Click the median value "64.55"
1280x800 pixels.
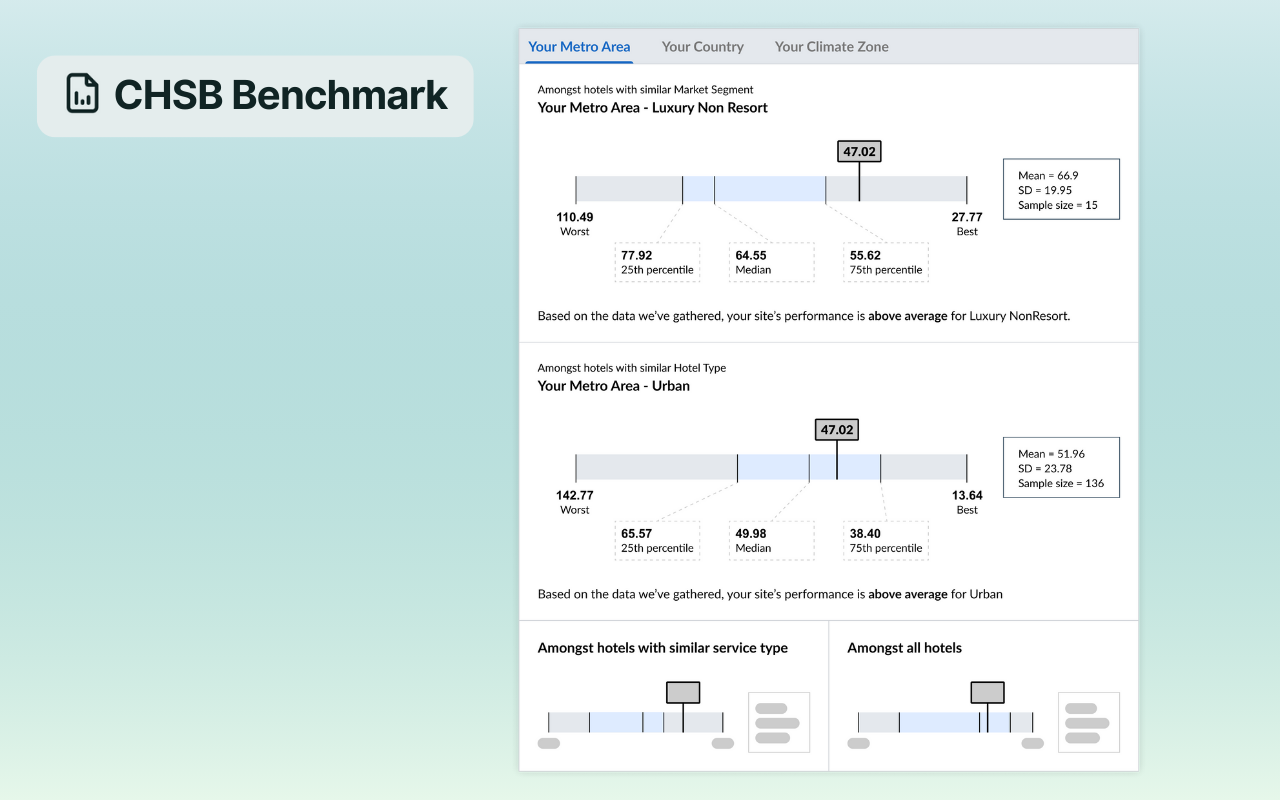(751, 255)
